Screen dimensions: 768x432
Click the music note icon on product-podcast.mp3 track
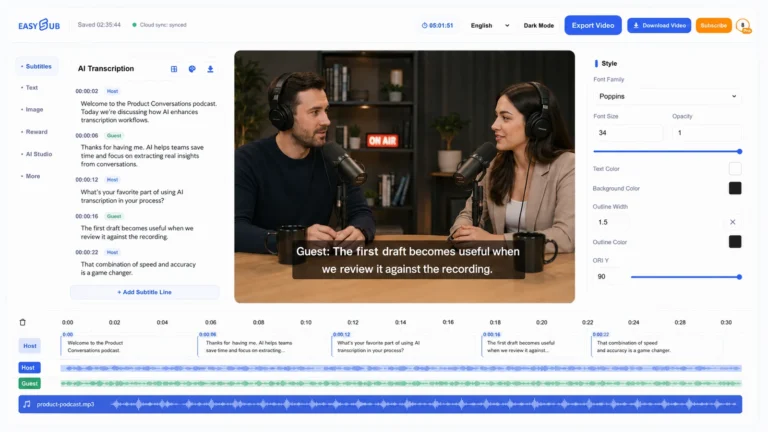click(27, 404)
